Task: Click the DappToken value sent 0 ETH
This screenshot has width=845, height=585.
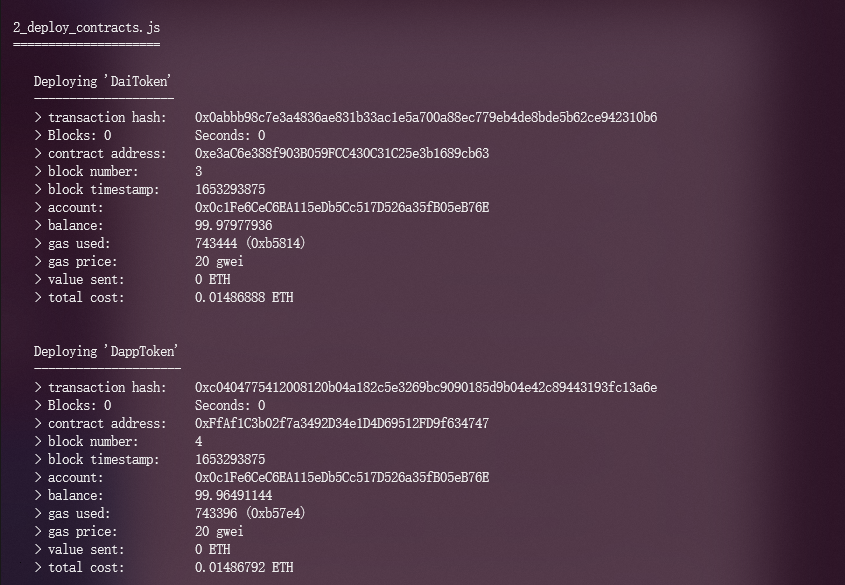Action: point(212,549)
